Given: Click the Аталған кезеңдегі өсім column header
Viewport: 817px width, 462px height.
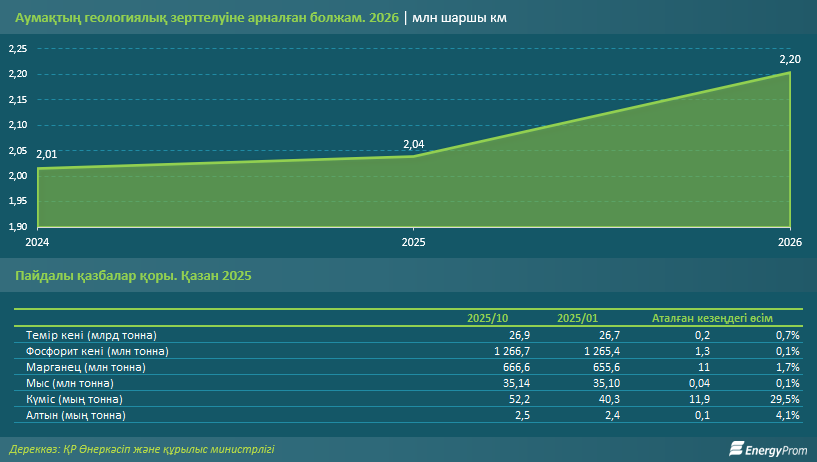Looking at the screenshot, I should coord(711,318).
